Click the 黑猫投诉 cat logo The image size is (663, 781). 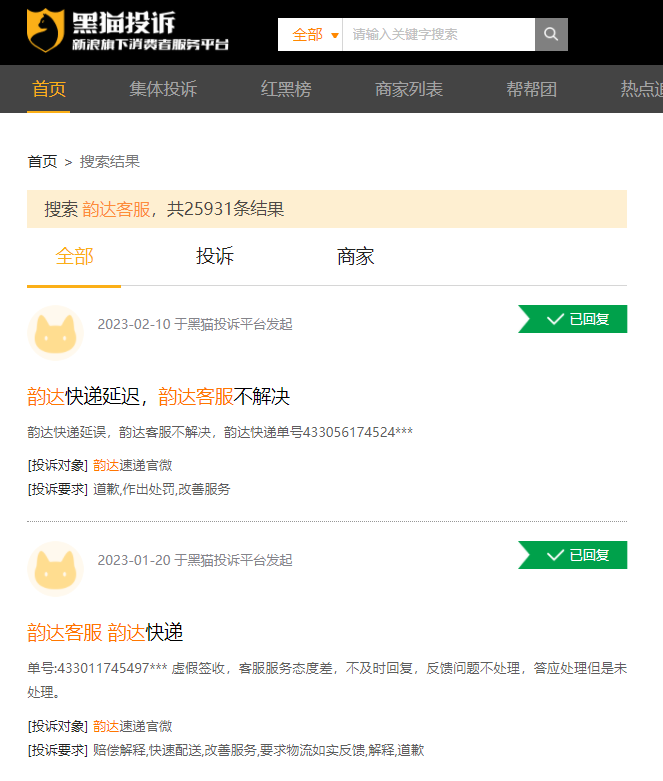45,32
